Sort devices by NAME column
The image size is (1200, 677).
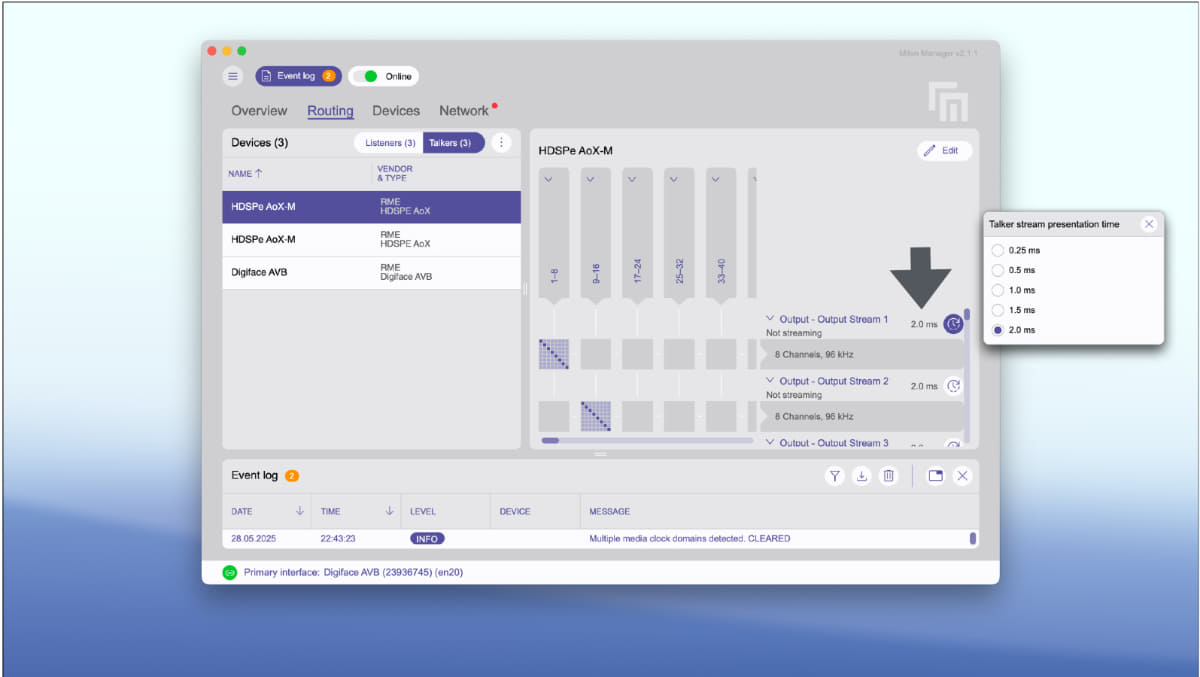coord(245,174)
